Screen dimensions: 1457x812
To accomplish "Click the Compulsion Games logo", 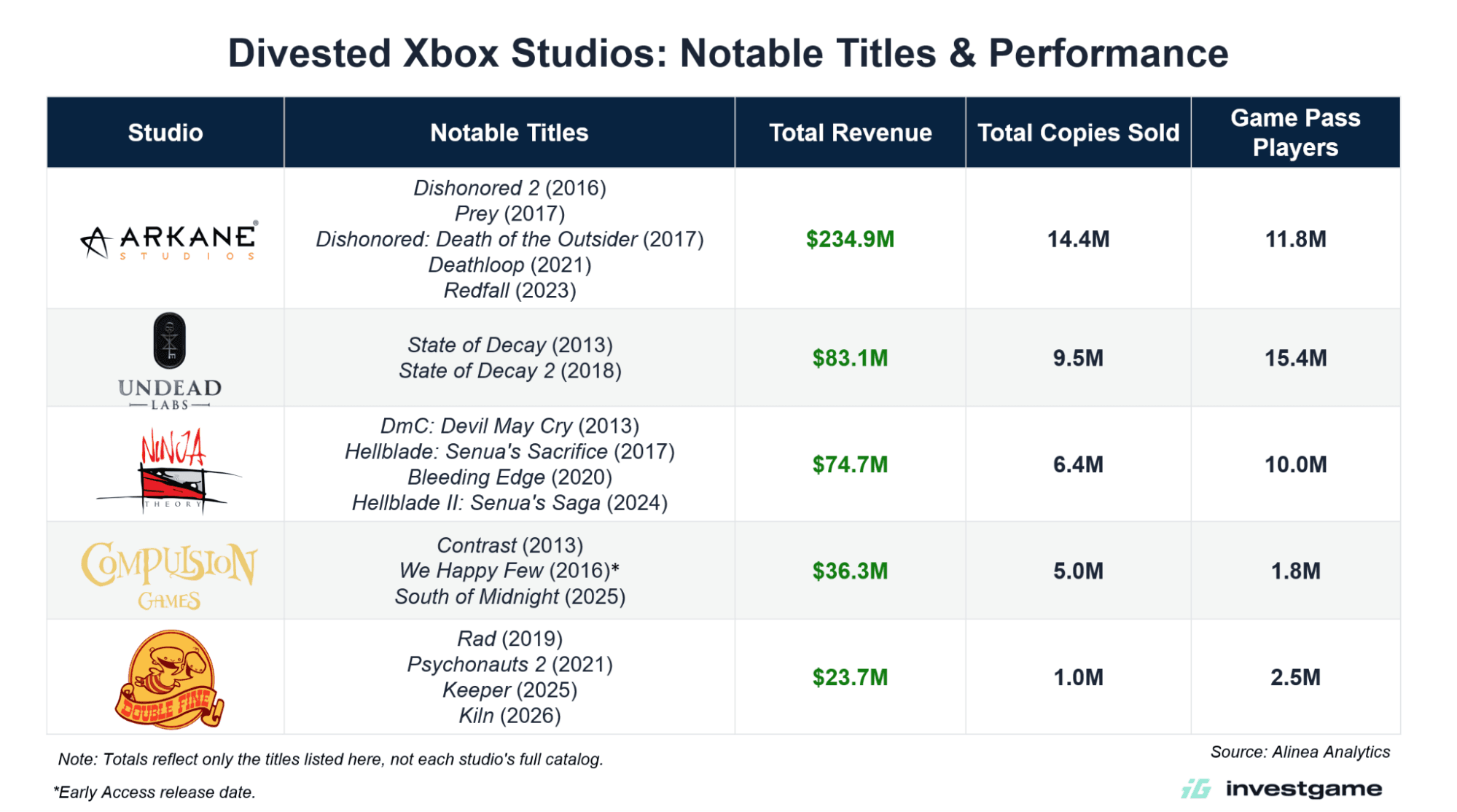I will [168, 575].
